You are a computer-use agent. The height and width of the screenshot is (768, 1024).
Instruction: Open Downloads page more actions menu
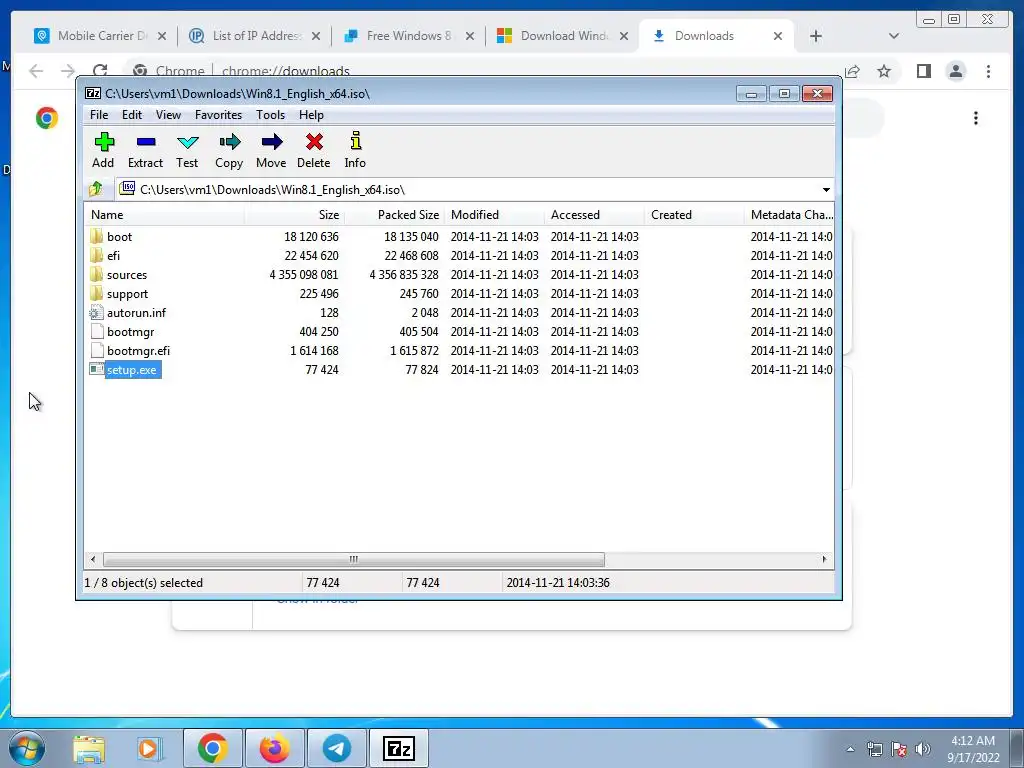tap(976, 118)
